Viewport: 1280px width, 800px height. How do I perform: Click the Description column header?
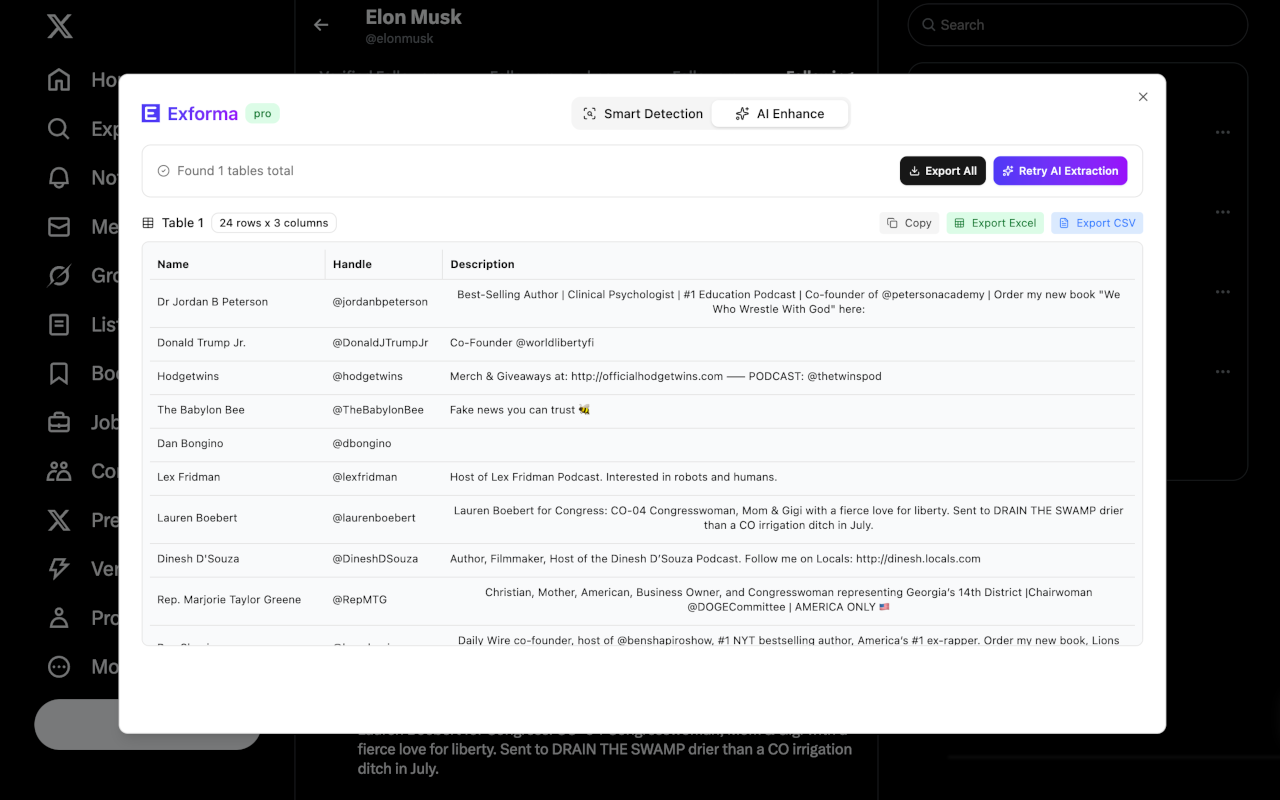789,264
